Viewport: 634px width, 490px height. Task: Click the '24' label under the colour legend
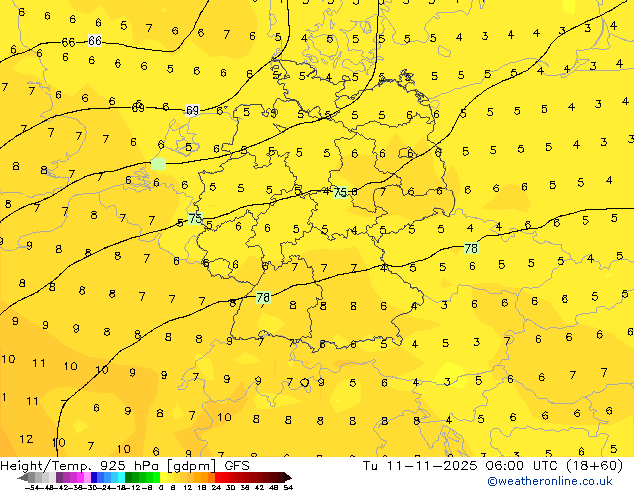click(216, 487)
